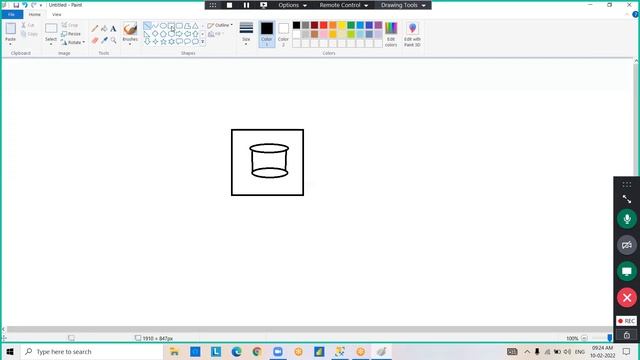Choose the Five-point star shape
640x360 pixels.
click(x=163, y=42)
